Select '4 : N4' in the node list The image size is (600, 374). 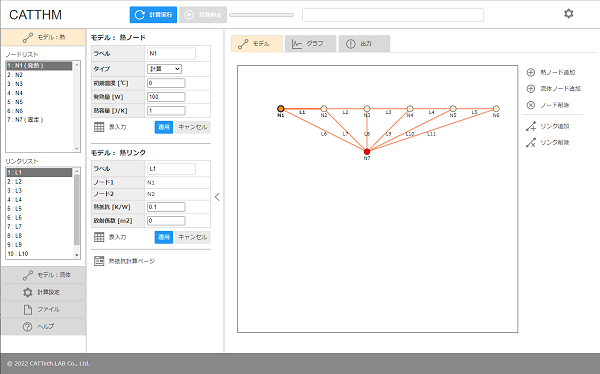click(x=39, y=93)
